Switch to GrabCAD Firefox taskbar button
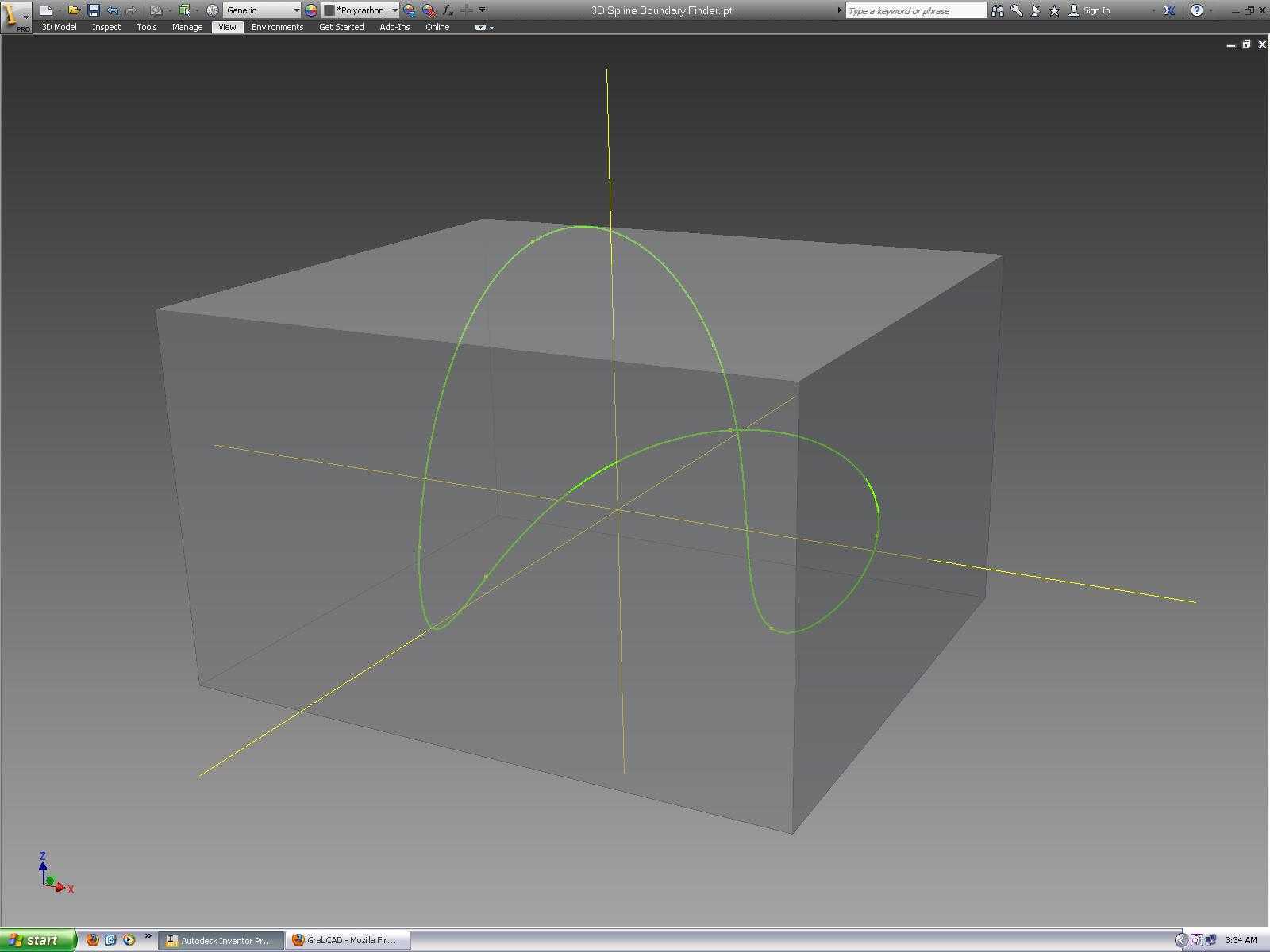The width and height of the screenshot is (1270, 952). click(x=348, y=940)
